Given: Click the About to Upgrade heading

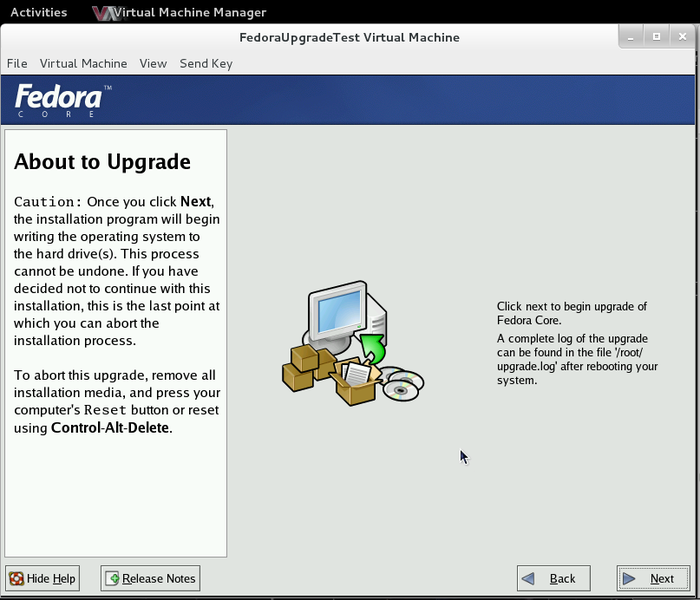Looking at the screenshot, I should point(102,162).
